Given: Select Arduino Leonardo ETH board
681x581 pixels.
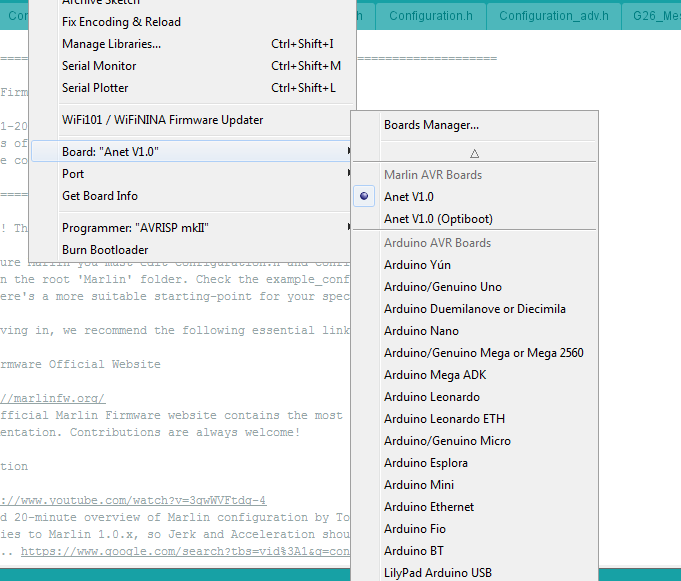Looking at the screenshot, I should 474,419.
